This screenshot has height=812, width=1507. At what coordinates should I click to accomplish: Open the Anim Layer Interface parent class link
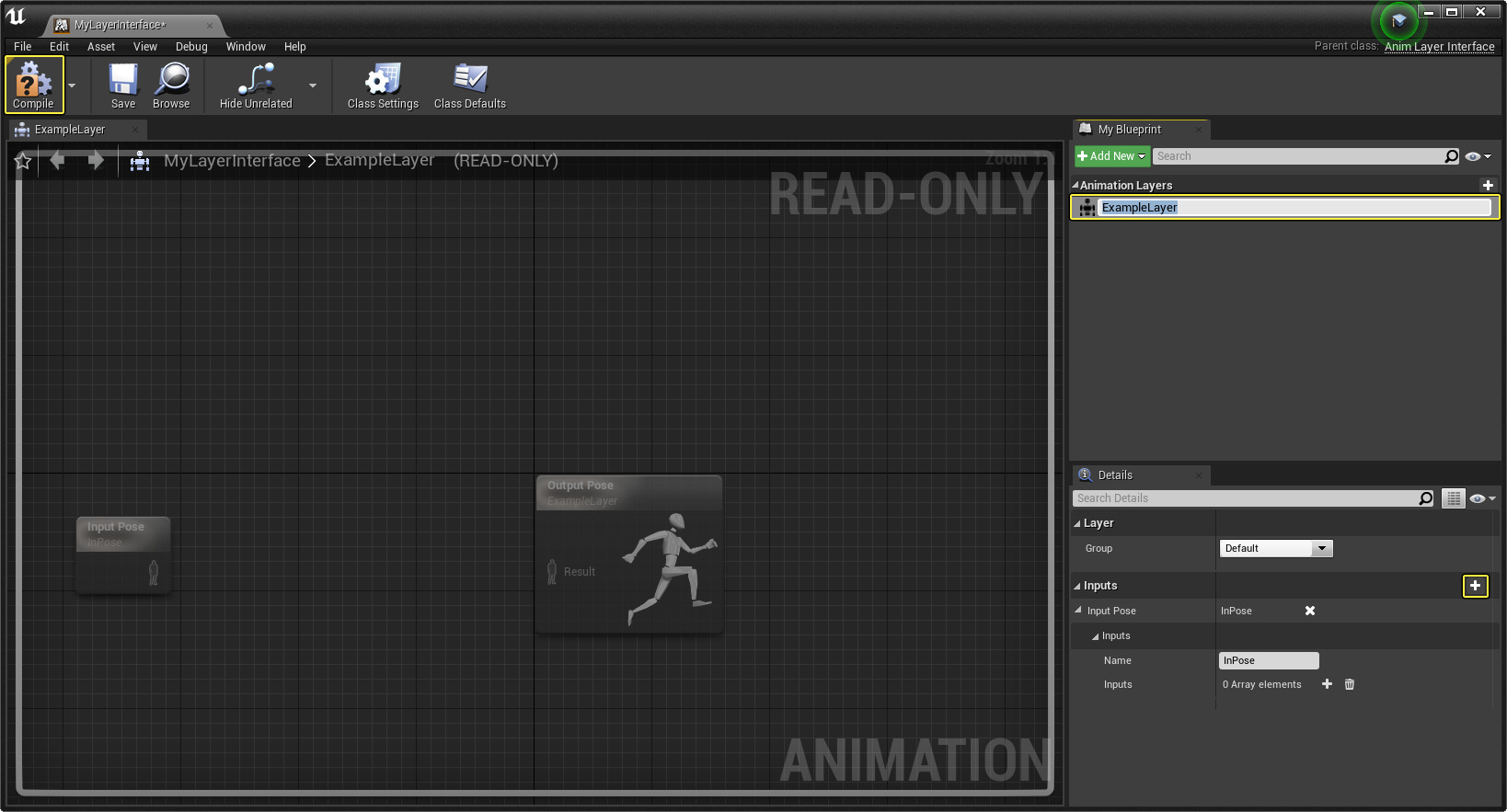[x=1439, y=47]
